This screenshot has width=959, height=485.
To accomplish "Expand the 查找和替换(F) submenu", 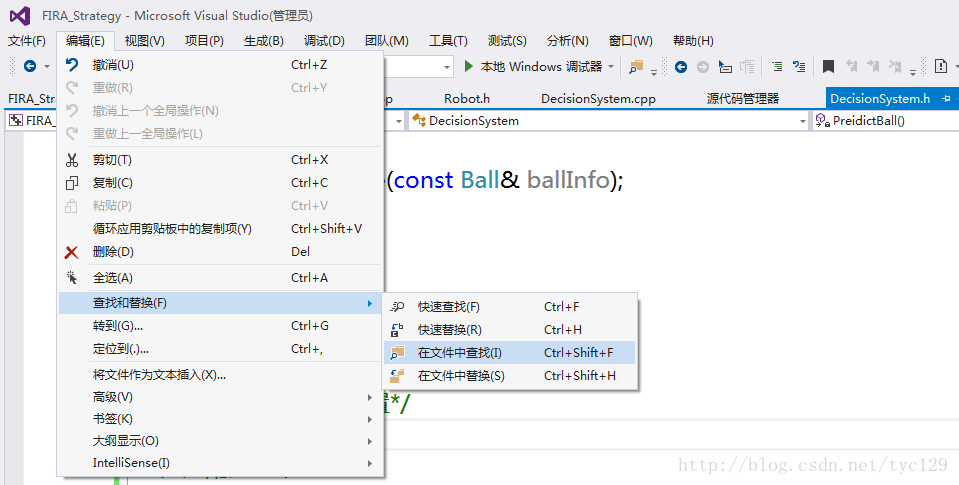I will click(220, 303).
